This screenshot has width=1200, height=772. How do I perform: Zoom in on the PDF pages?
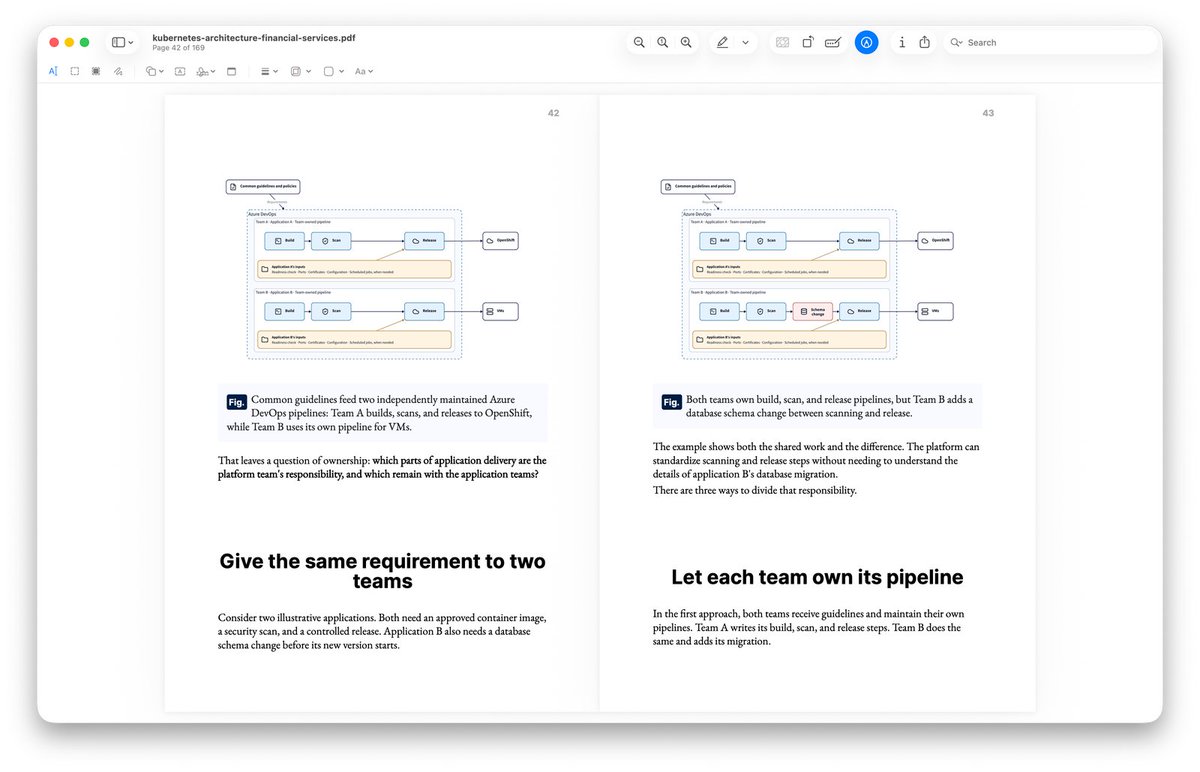tap(686, 42)
